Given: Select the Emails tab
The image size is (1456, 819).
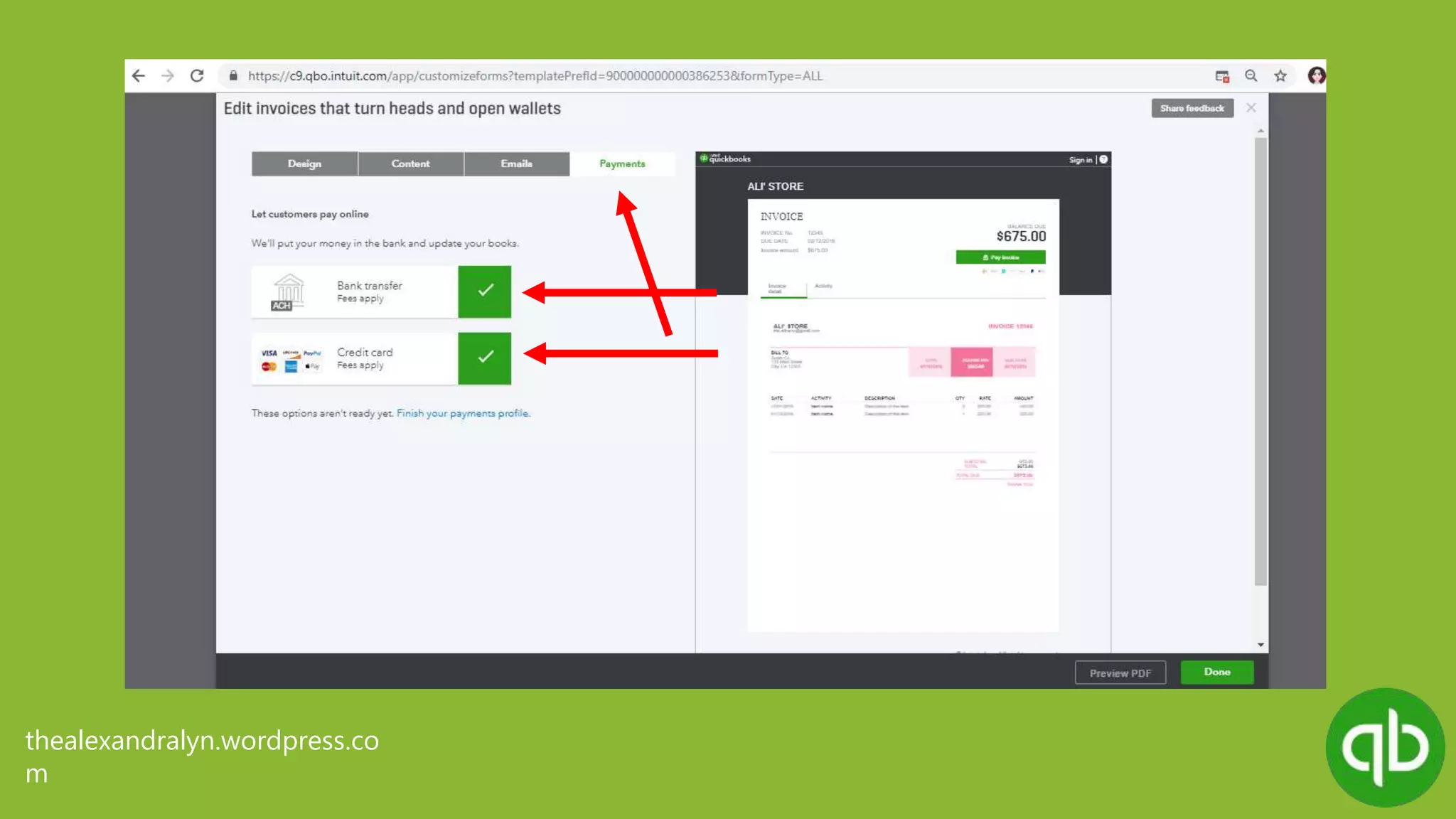Looking at the screenshot, I should (x=516, y=164).
